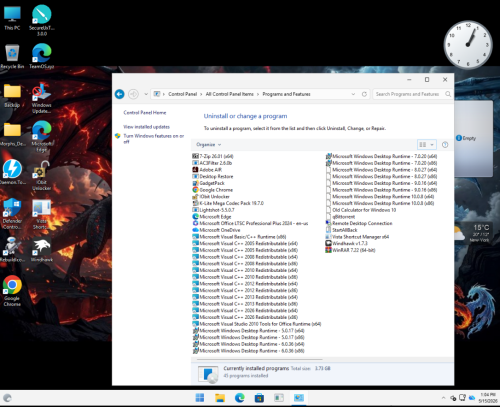The height and width of the screenshot is (407, 500).
Task: Select Windhawk v1.7.3 program entry
Action: pos(347,243)
